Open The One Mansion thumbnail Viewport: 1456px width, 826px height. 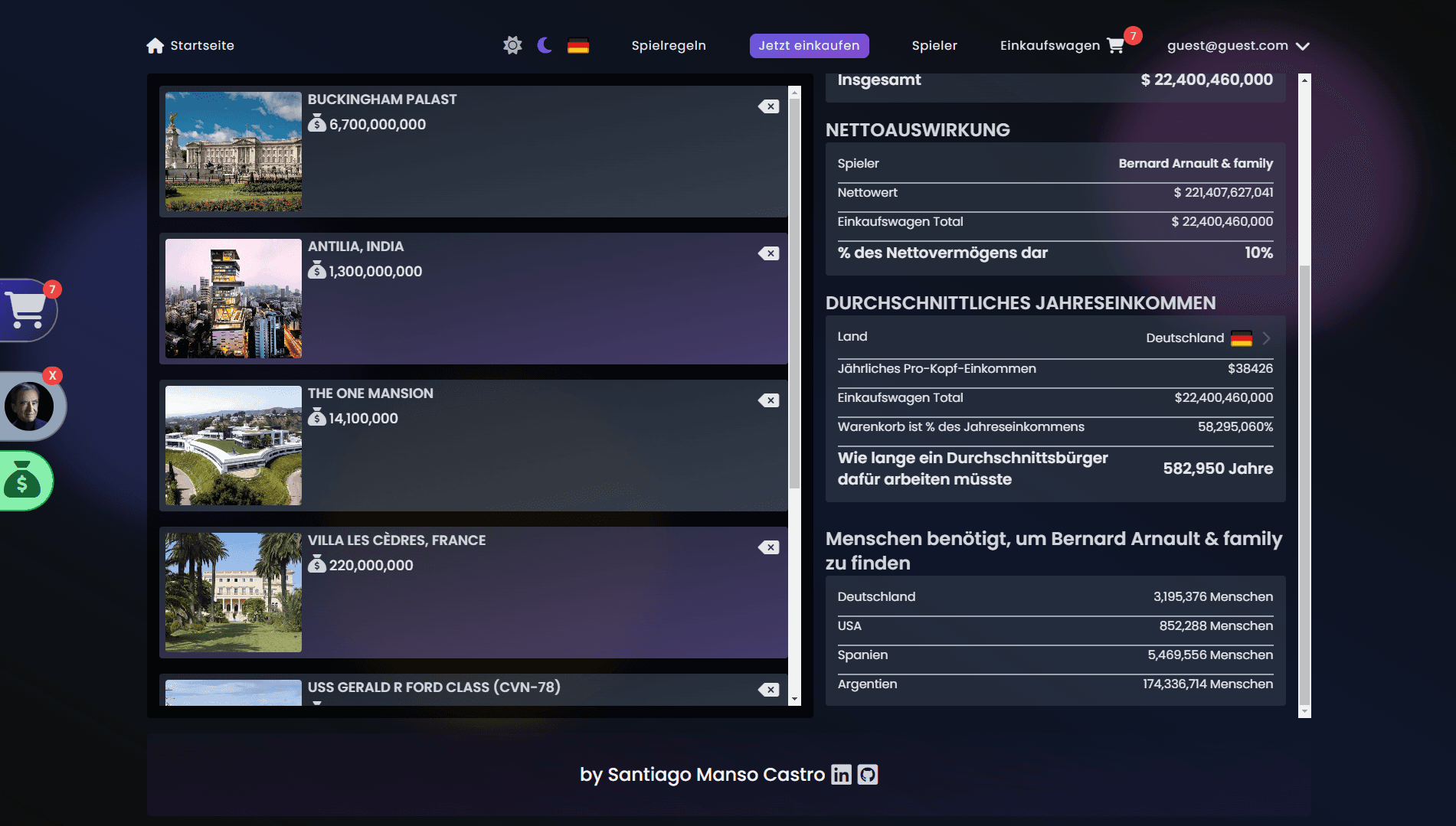point(234,446)
